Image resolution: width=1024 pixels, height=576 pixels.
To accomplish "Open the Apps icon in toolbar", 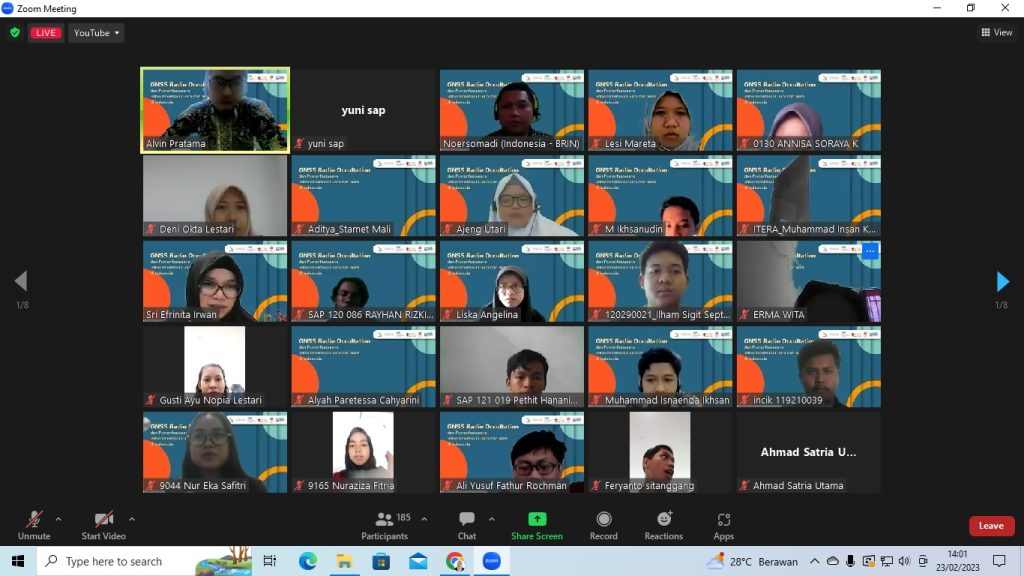I will pos(723,520).
